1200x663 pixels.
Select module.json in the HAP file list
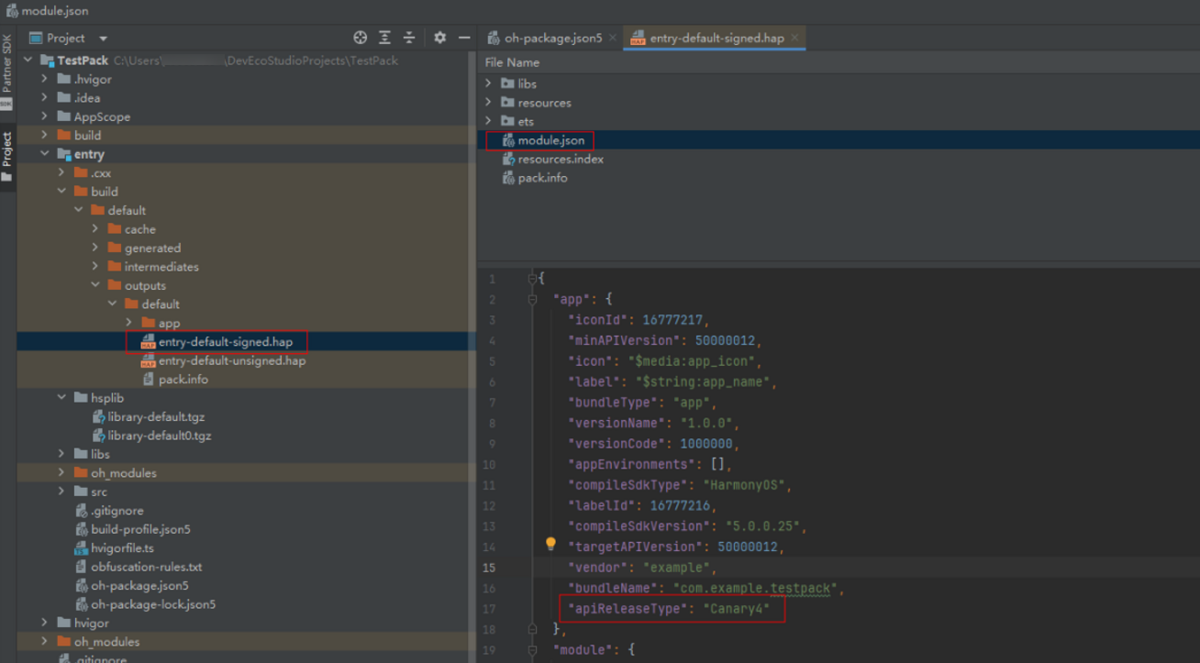click(550, 141)
